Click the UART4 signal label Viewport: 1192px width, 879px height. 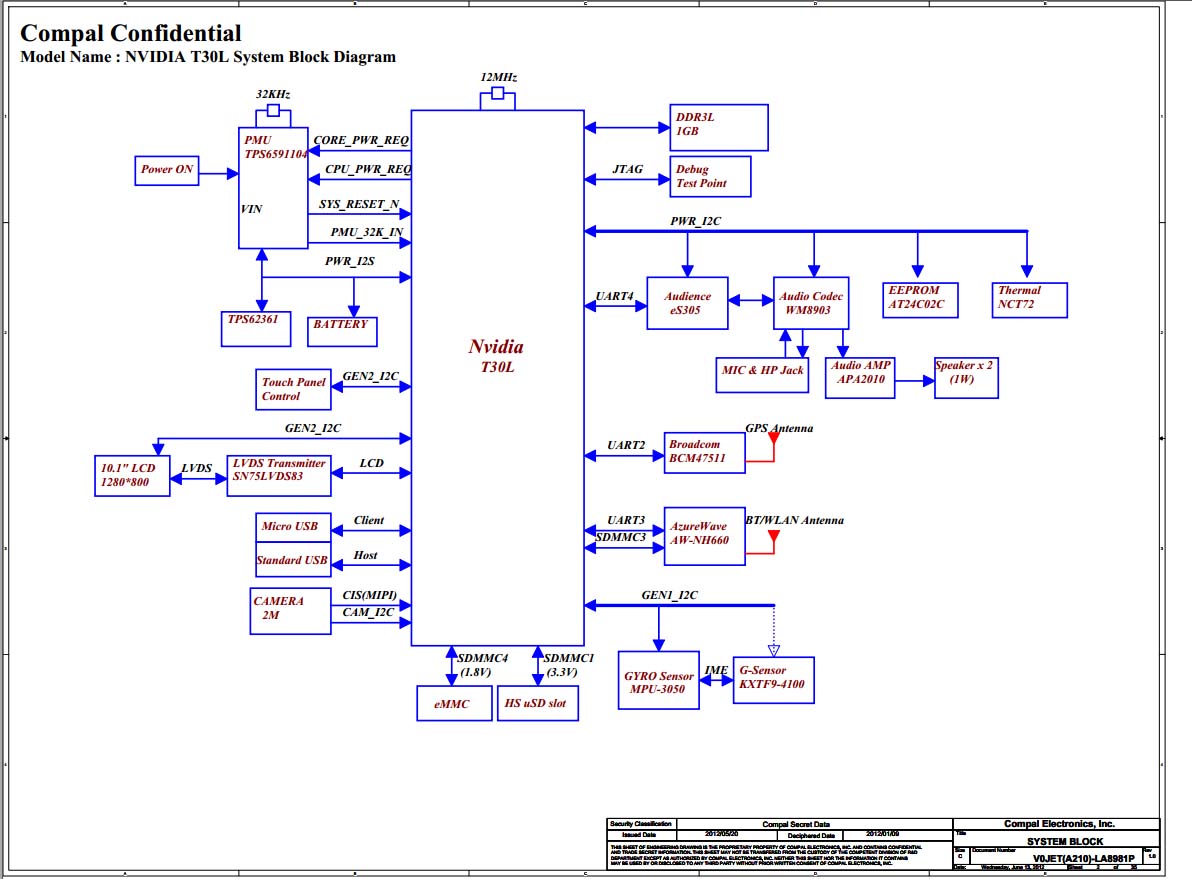[614, 296]
